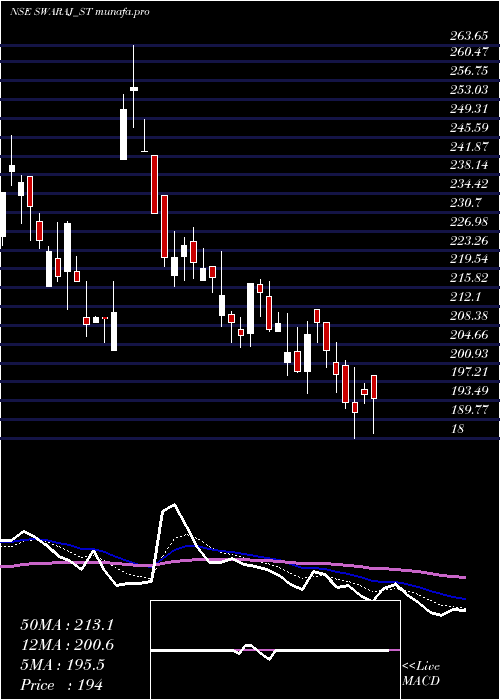Viewport: 500px width, 700px height.
Task: Click the 193.49 price label
Action: (x=469, y=391)
